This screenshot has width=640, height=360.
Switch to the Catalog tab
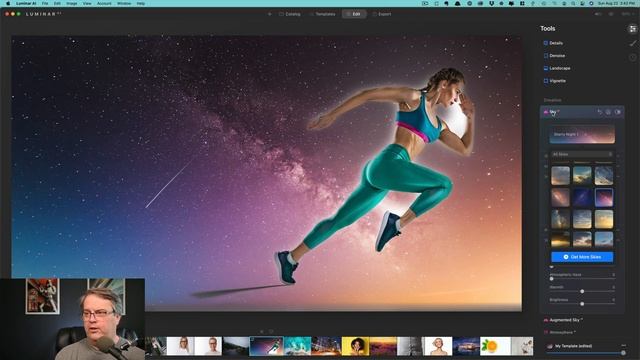(x=290, y=14)
